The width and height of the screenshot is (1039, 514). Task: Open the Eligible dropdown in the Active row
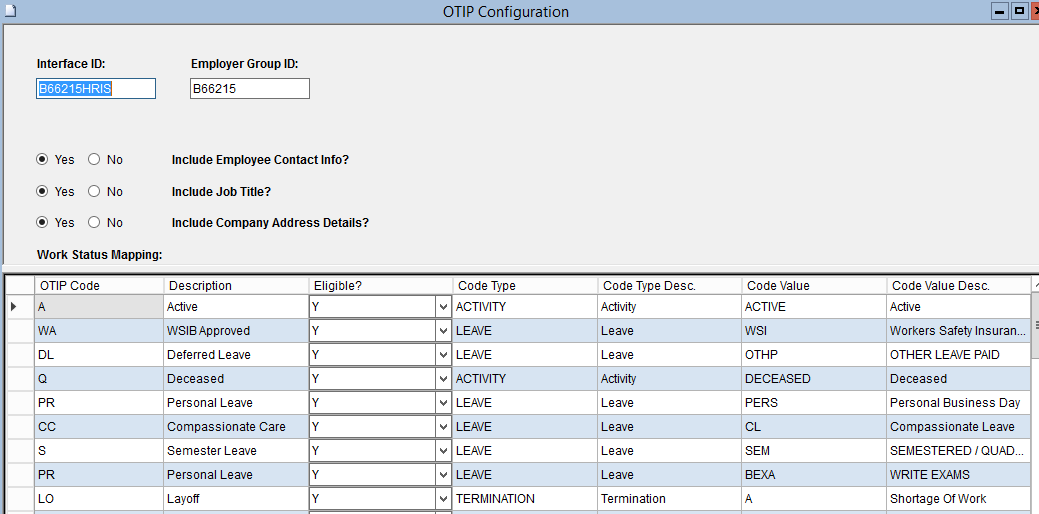(443, 307)
